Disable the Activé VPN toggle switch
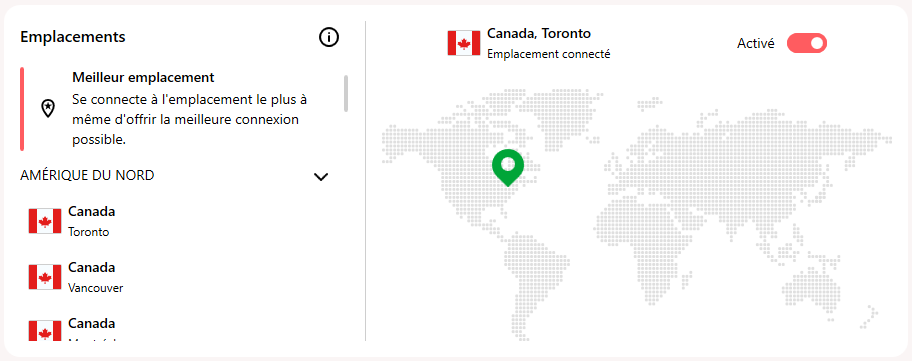The height and width of the screenshot is (361, 912). tap(807, 43)
